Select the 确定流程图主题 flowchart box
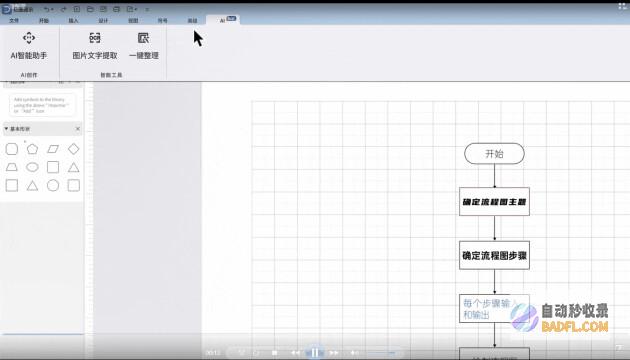Image resolution: width=630 pixels, height=360 pixels. click(494, 201)
